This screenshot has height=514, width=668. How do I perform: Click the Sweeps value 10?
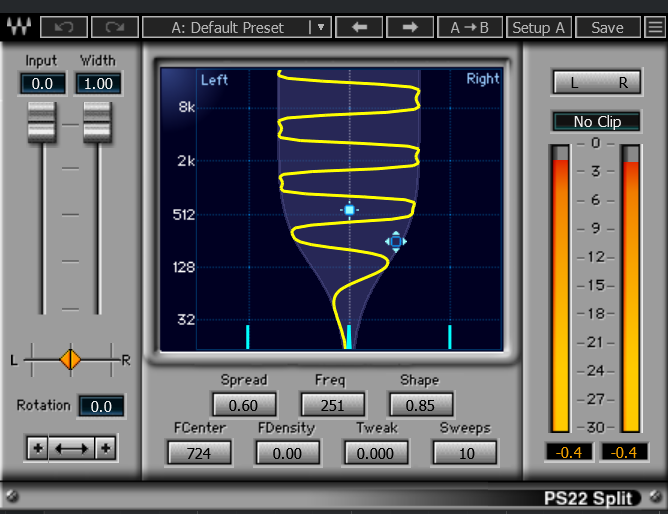[465, 453]
